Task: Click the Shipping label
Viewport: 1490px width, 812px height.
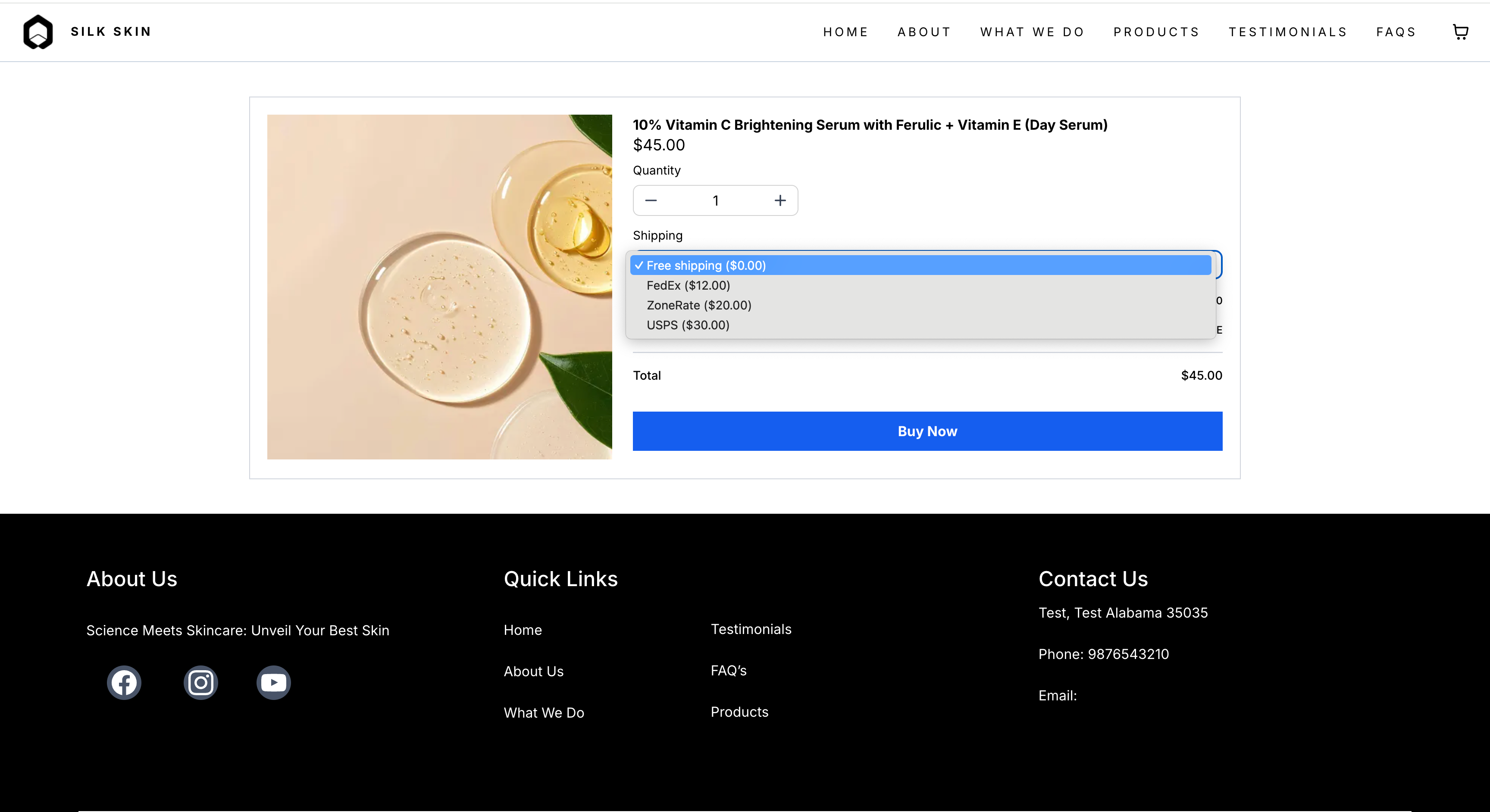Action: [x=657, y=235]
